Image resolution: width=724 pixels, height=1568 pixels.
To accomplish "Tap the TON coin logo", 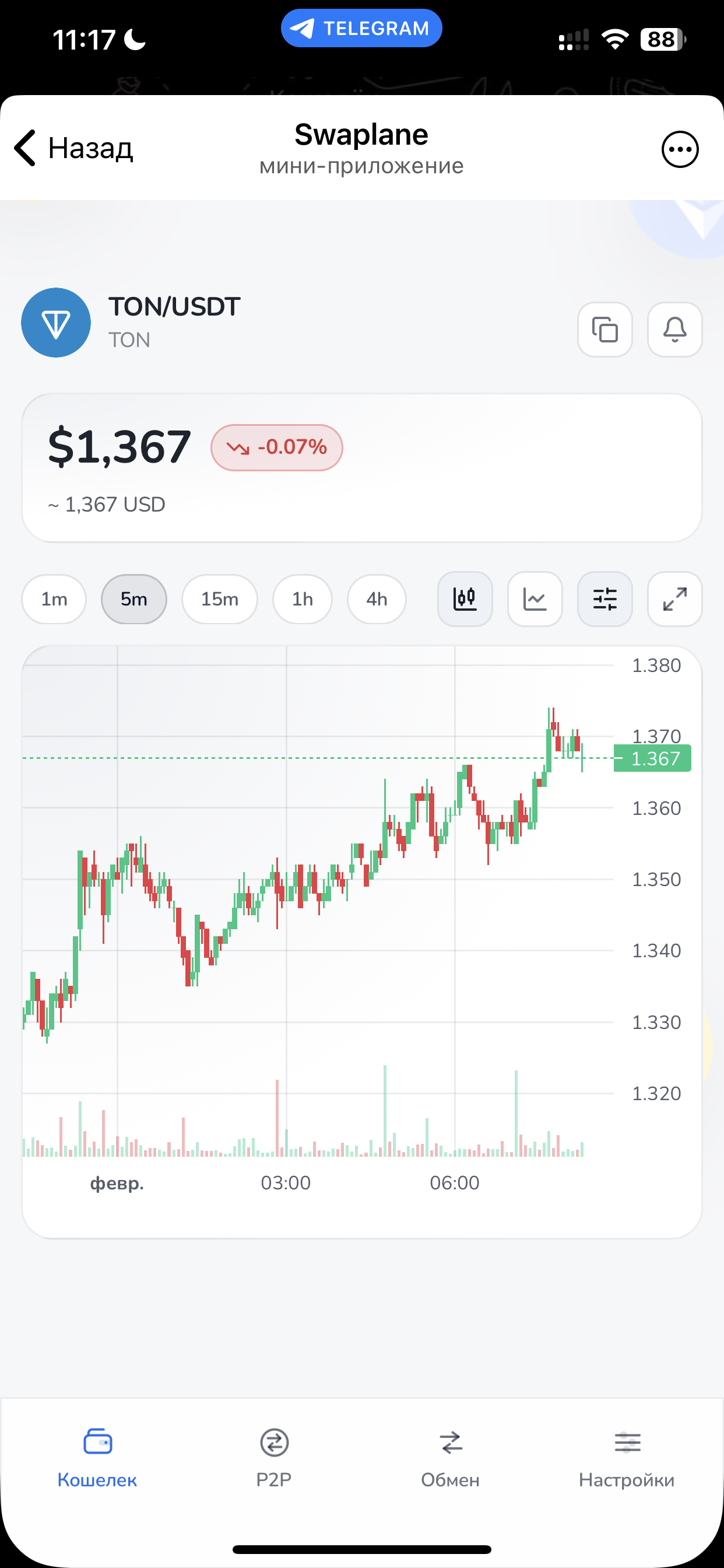I will [x=56, y=323].
